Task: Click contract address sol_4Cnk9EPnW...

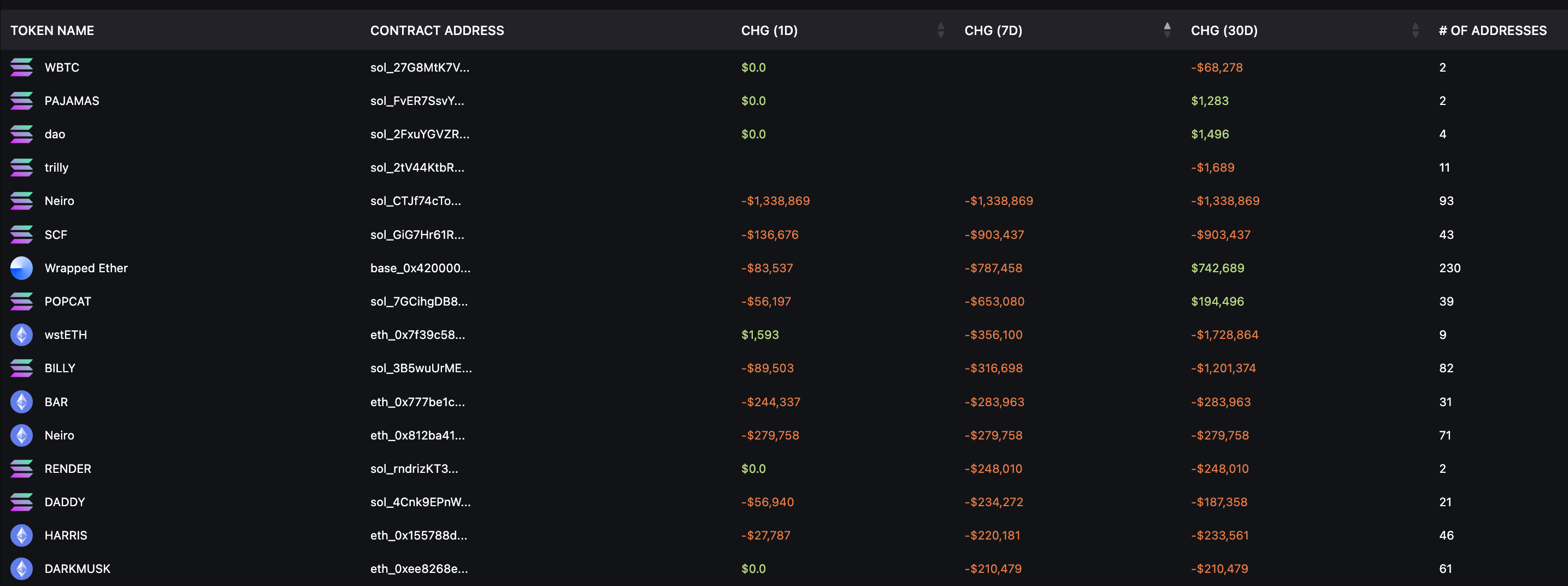Action: (x=421, y=502)
